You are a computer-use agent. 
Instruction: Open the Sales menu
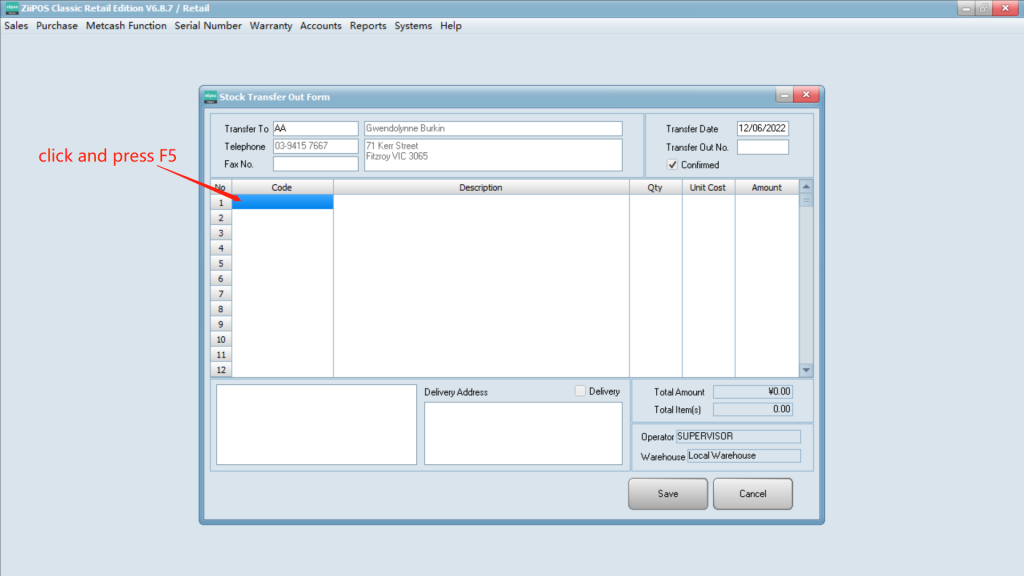point(16,26)
